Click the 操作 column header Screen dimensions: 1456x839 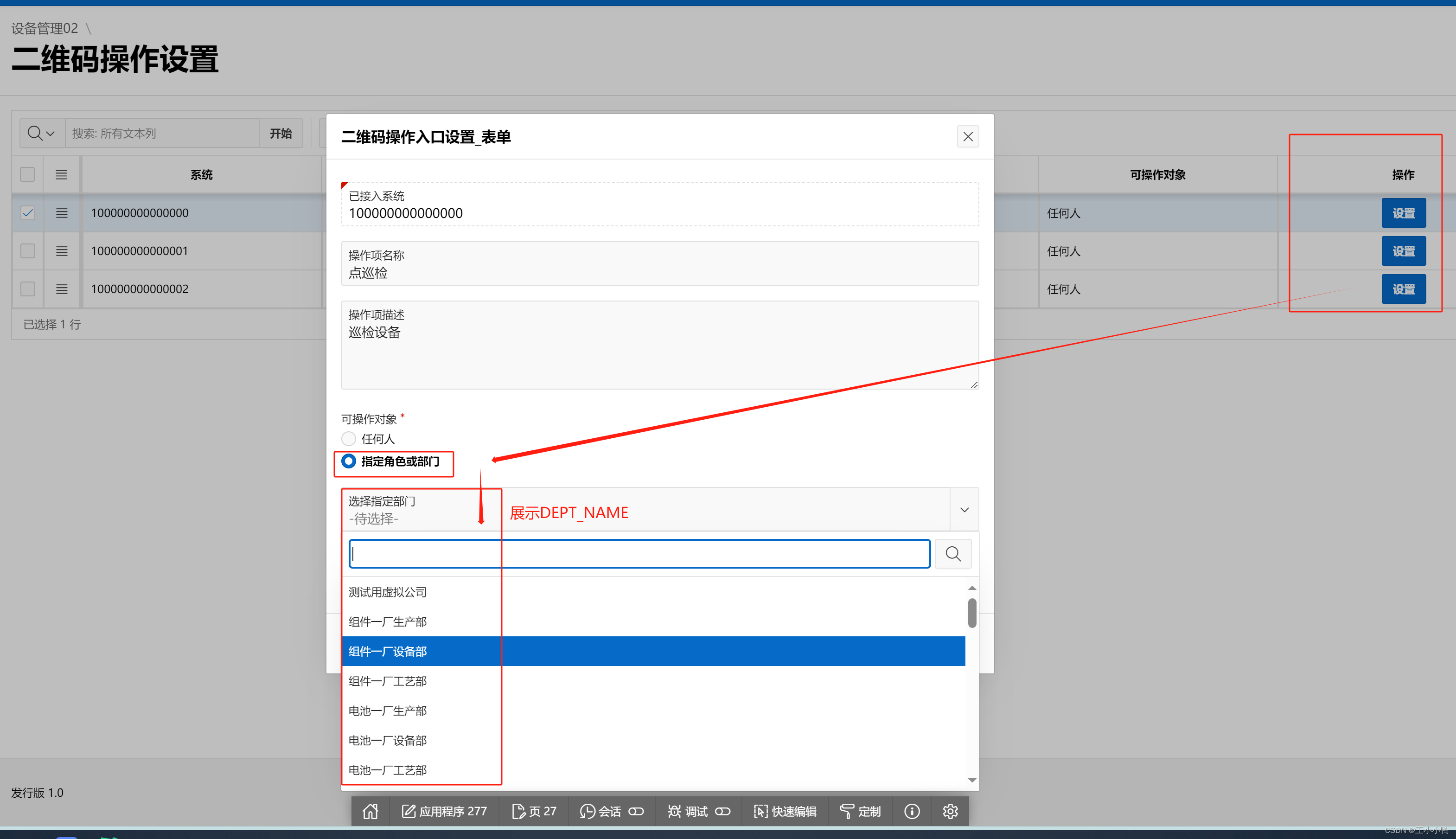[x=1403, y=174]
